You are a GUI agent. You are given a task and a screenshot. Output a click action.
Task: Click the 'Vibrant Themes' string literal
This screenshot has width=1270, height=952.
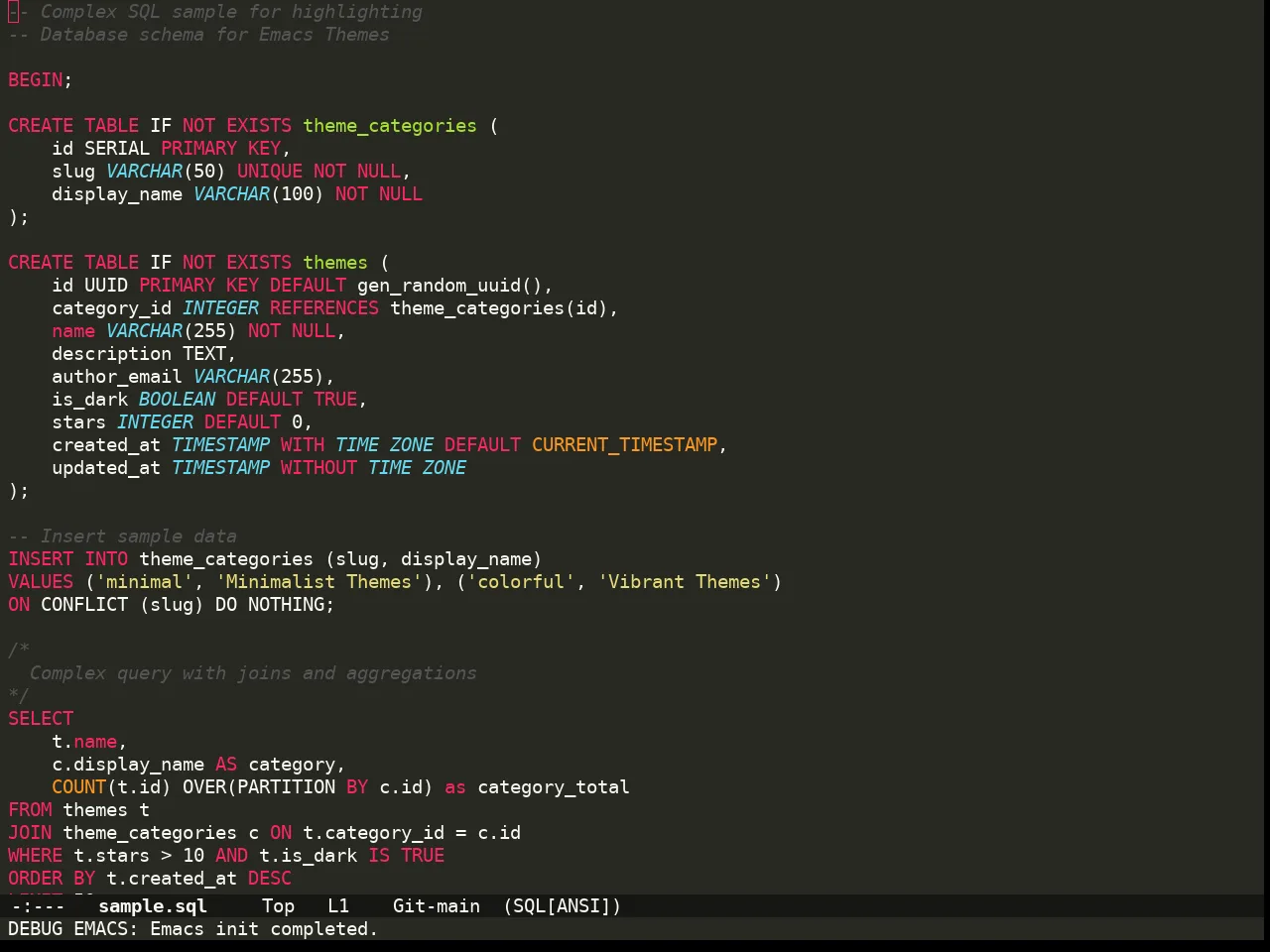[x=685, y=582]
